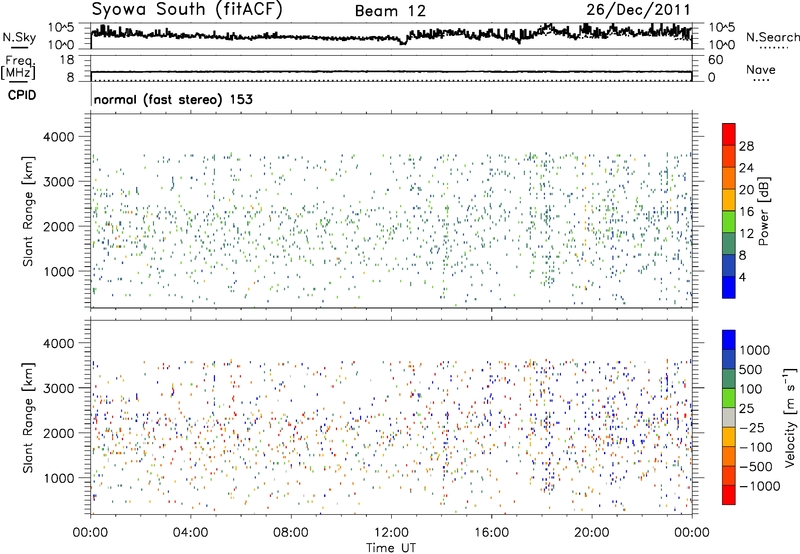Click the '12:00' time tick label
Image resolution: width=800 pixels, height=554 pixels.
click(391, 533)
